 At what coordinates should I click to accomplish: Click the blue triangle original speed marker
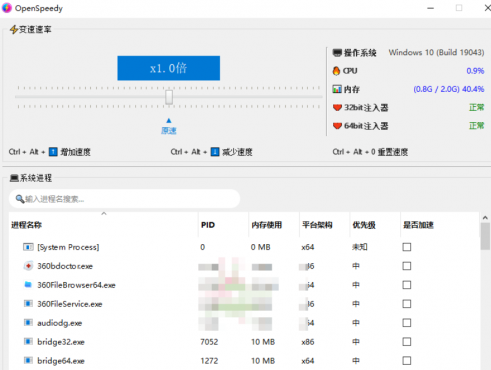[169, 120]
